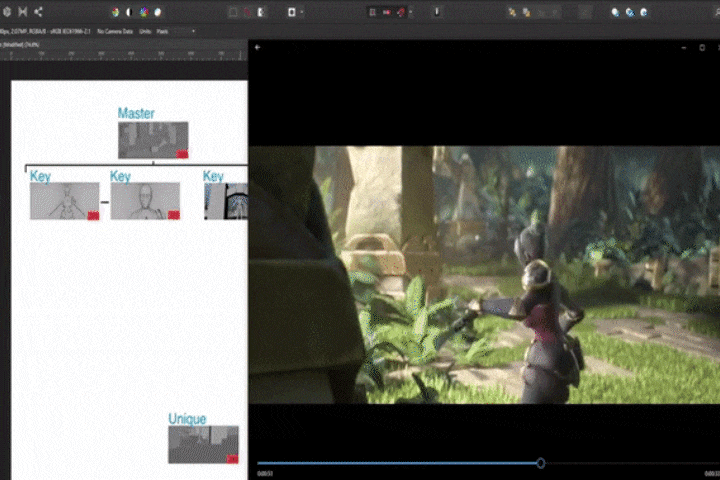
Task: Click the Unique heading text
Action: coord(187,418)
